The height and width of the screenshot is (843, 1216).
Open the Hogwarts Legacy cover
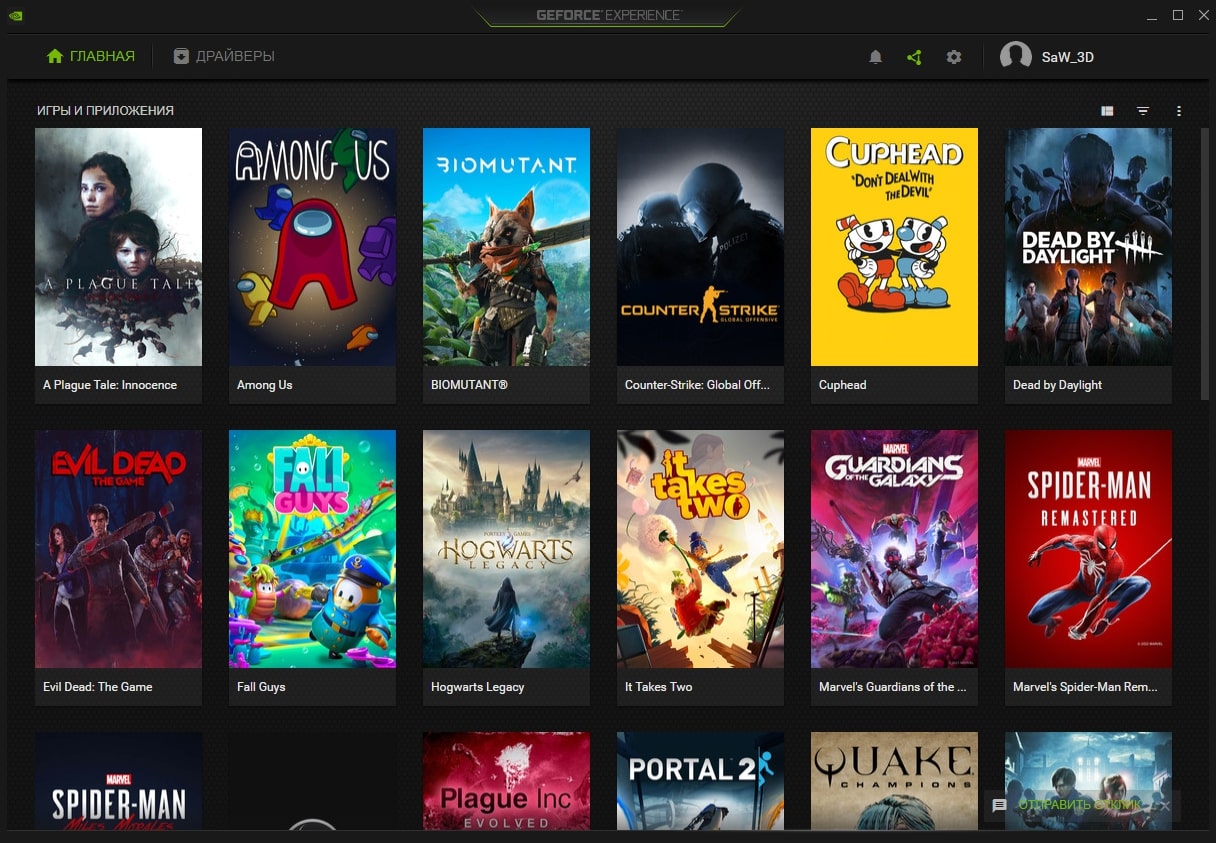pyautogui.click(x=506, y=549)
